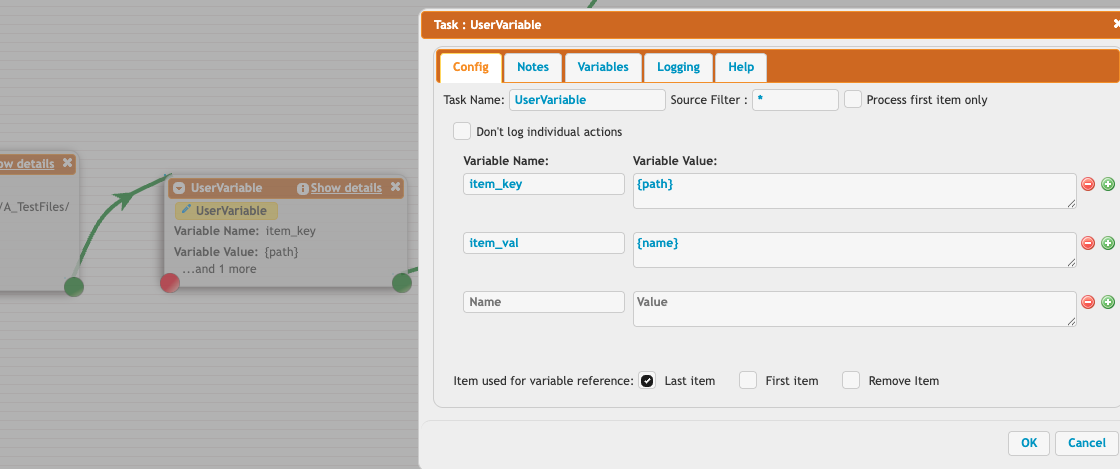Add a row after item_val

[x=1107, y=243]
